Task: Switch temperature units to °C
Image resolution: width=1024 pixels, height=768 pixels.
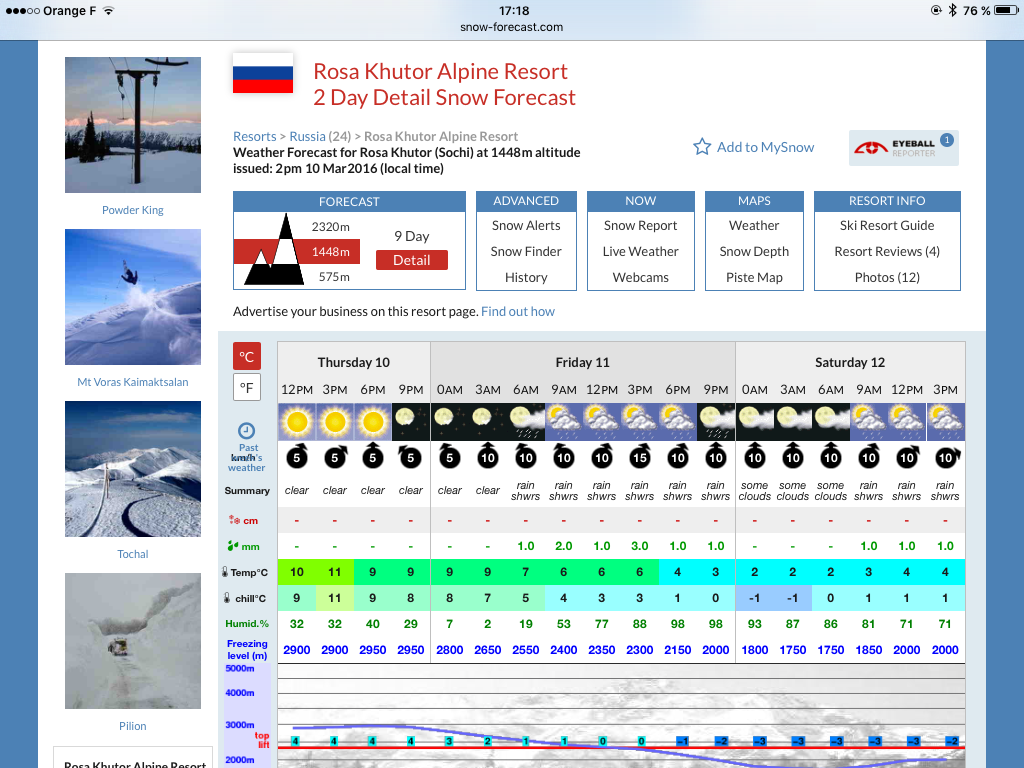Action: coord(247,357)
